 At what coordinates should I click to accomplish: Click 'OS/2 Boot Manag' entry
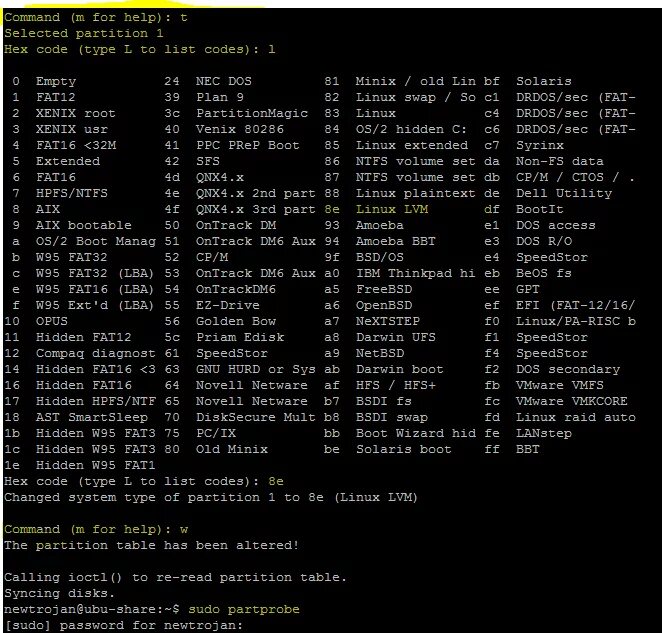point(96,242)
